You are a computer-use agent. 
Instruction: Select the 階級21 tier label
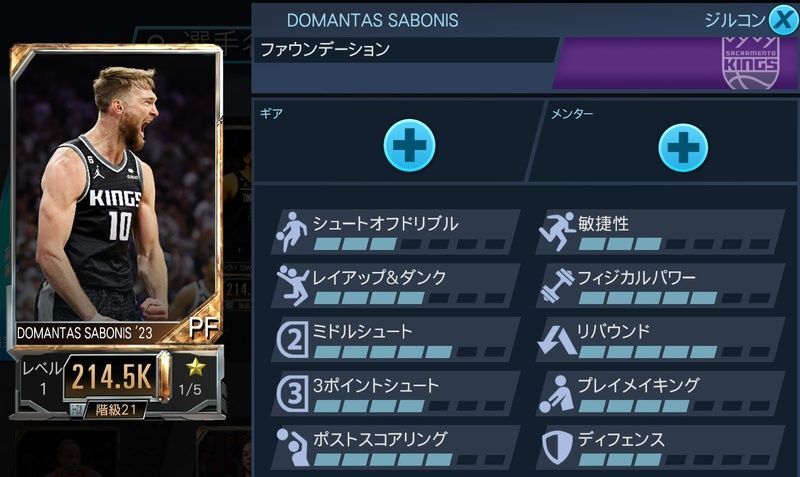pos(116,409)
